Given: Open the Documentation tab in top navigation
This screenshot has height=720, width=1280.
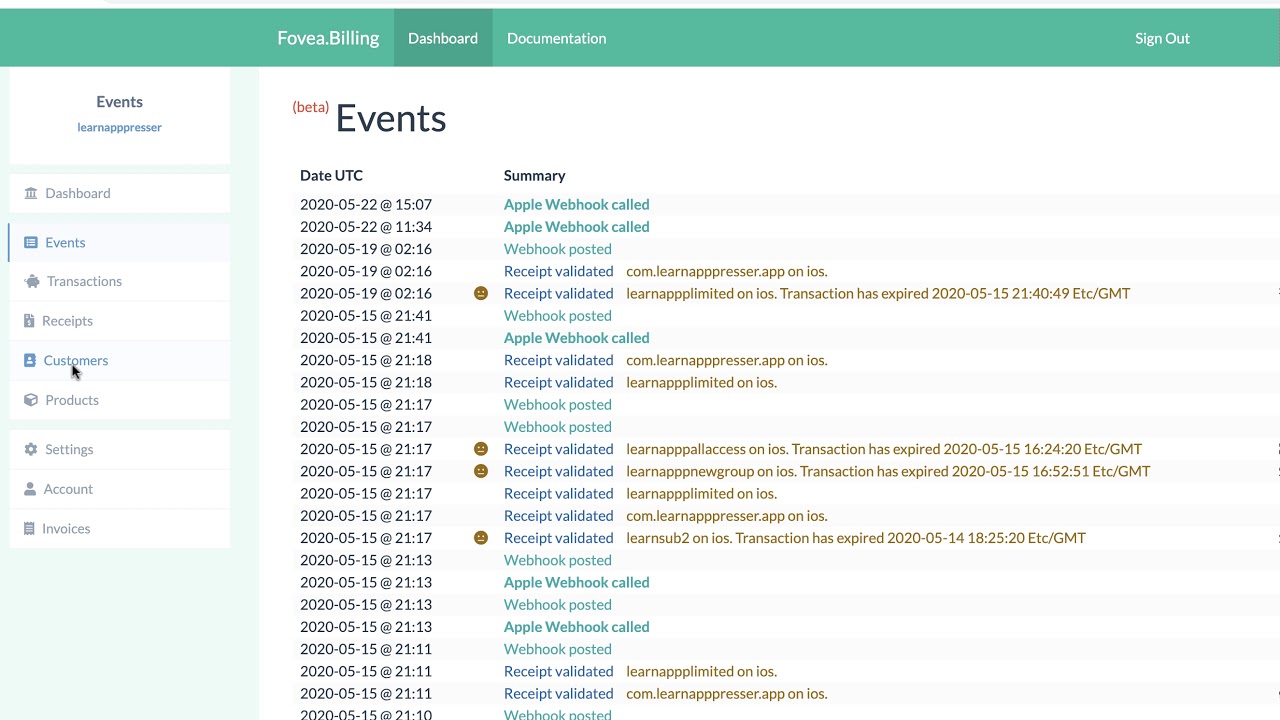Looking at the screenshot, I should (x=556, y=38).
